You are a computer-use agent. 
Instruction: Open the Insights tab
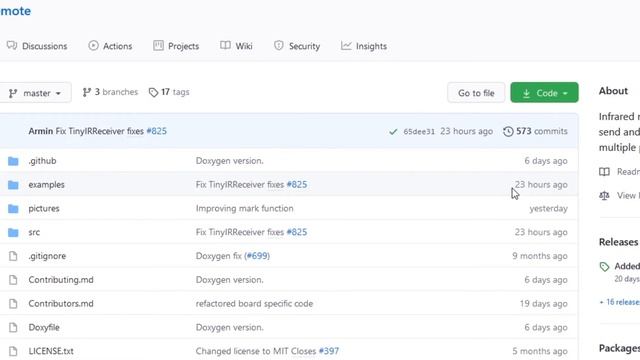pyautogui.click(x=364, y=46)
